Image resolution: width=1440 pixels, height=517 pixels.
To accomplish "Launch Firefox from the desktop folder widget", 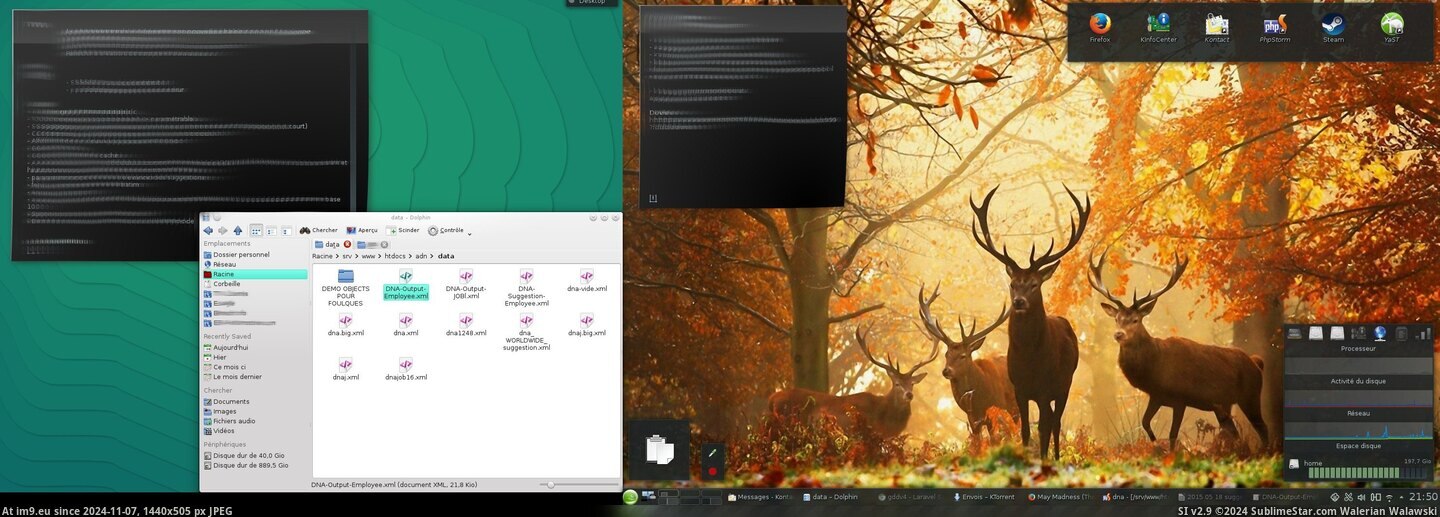I will coord(1100,27).
